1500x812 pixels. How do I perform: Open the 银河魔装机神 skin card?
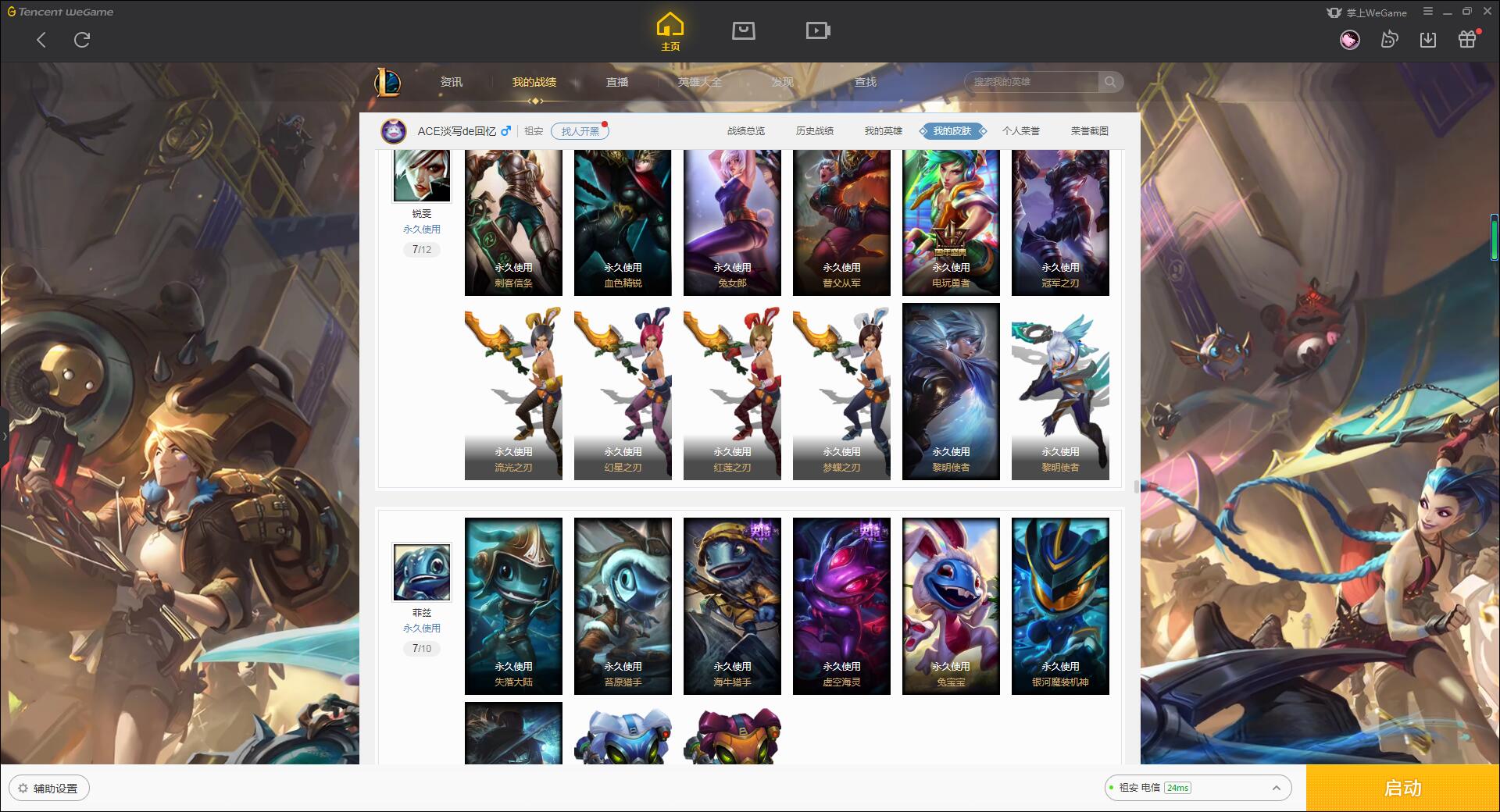click(1060, 606)
